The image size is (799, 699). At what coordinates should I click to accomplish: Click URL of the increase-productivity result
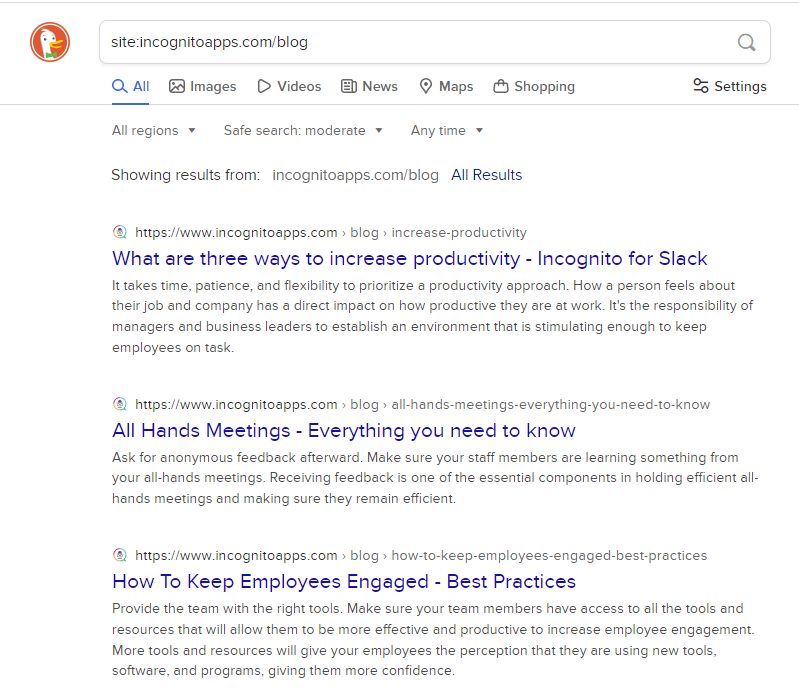point(331,232)
